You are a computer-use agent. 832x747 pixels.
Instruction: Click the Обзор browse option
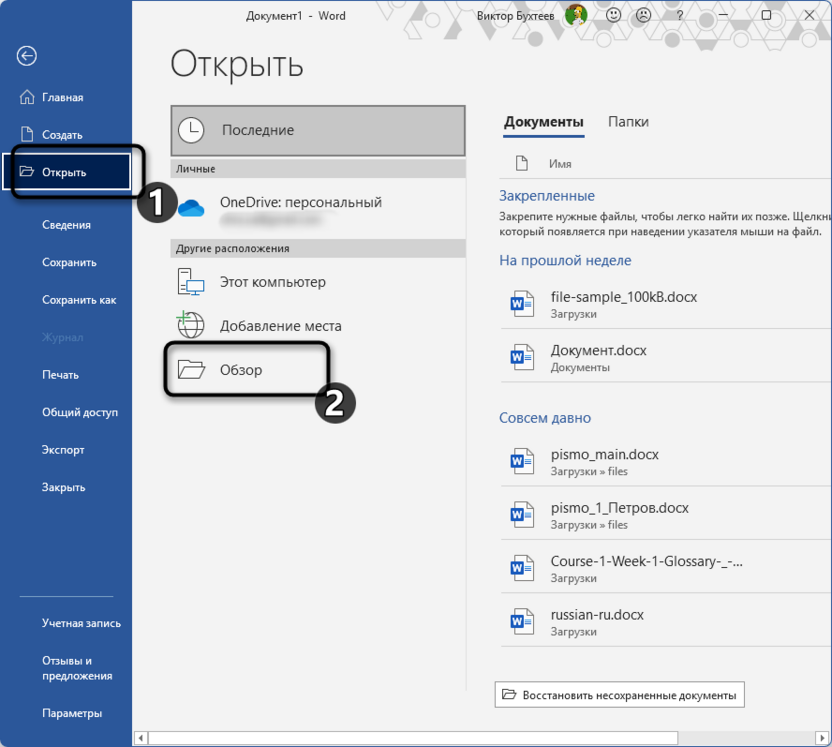coord(318,370)
